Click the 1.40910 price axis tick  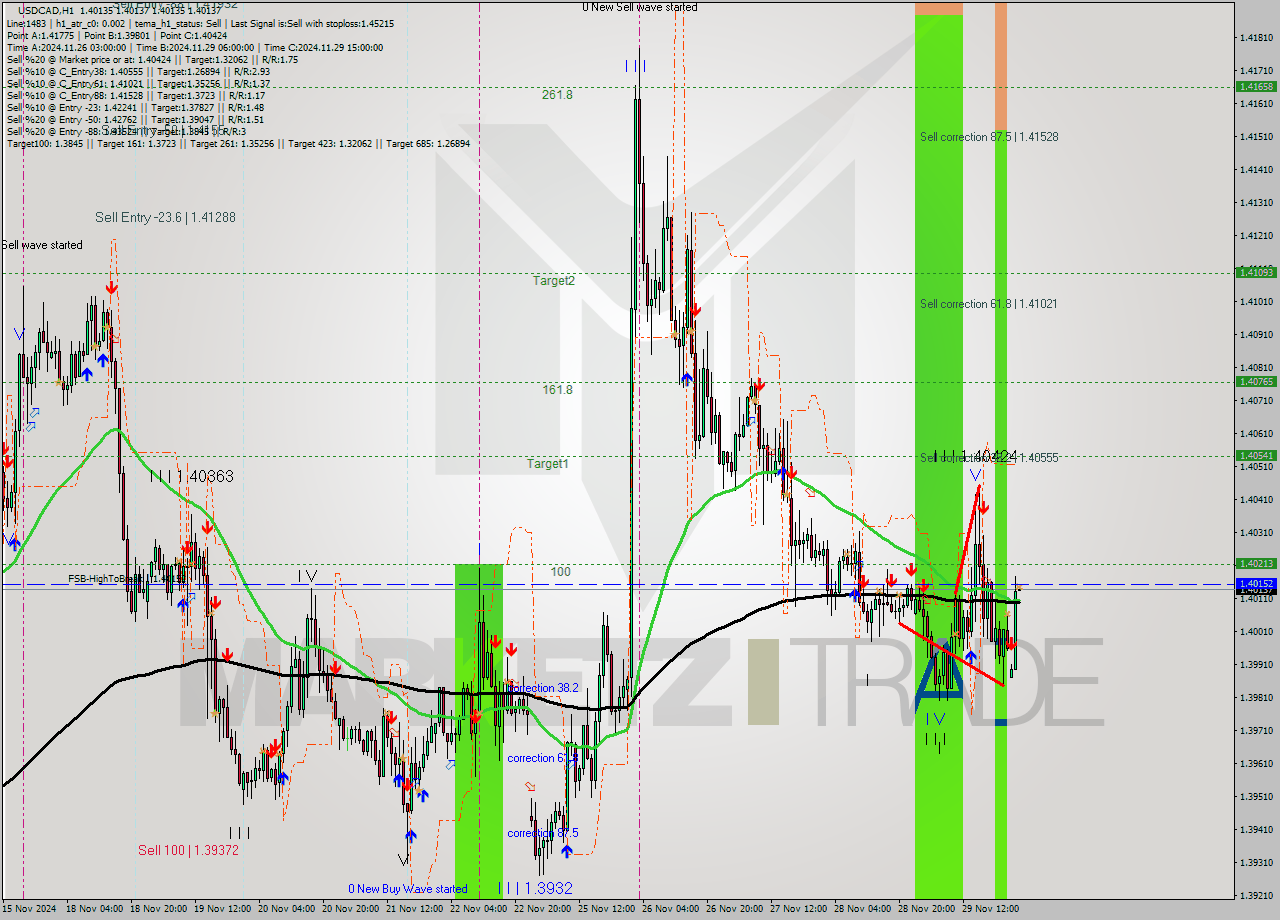(1256, 334)
